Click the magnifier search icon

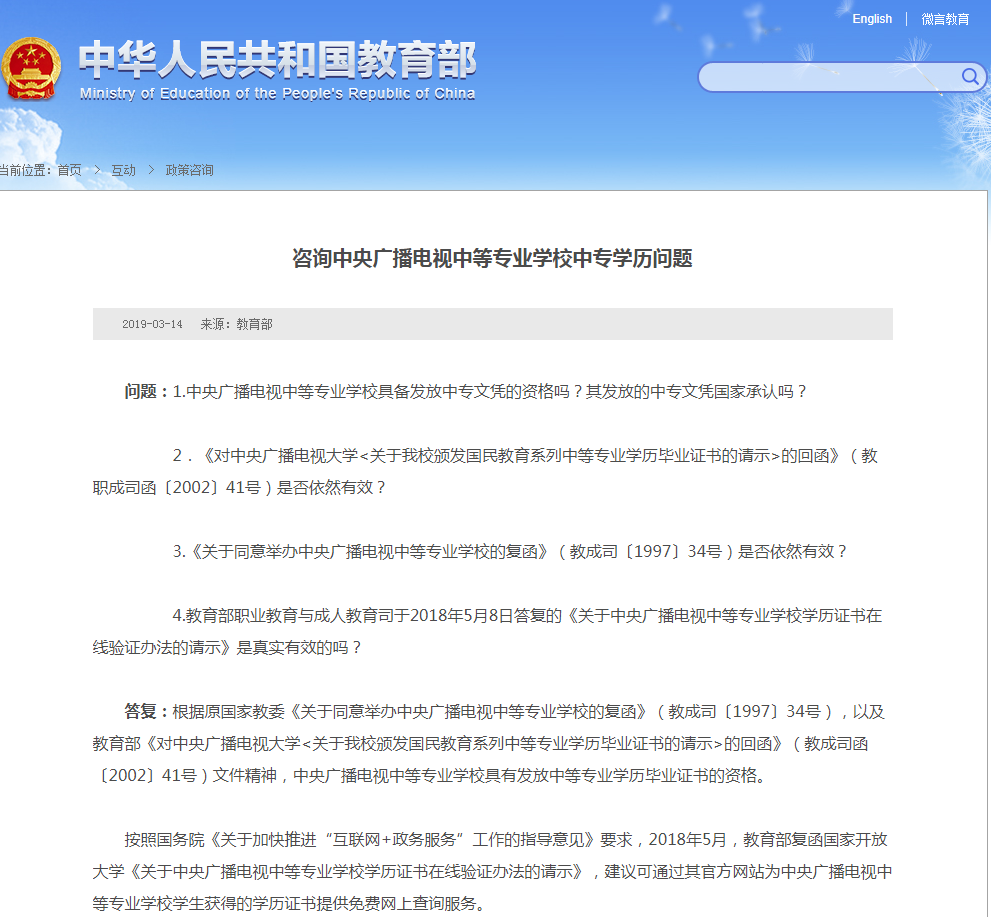970,77
